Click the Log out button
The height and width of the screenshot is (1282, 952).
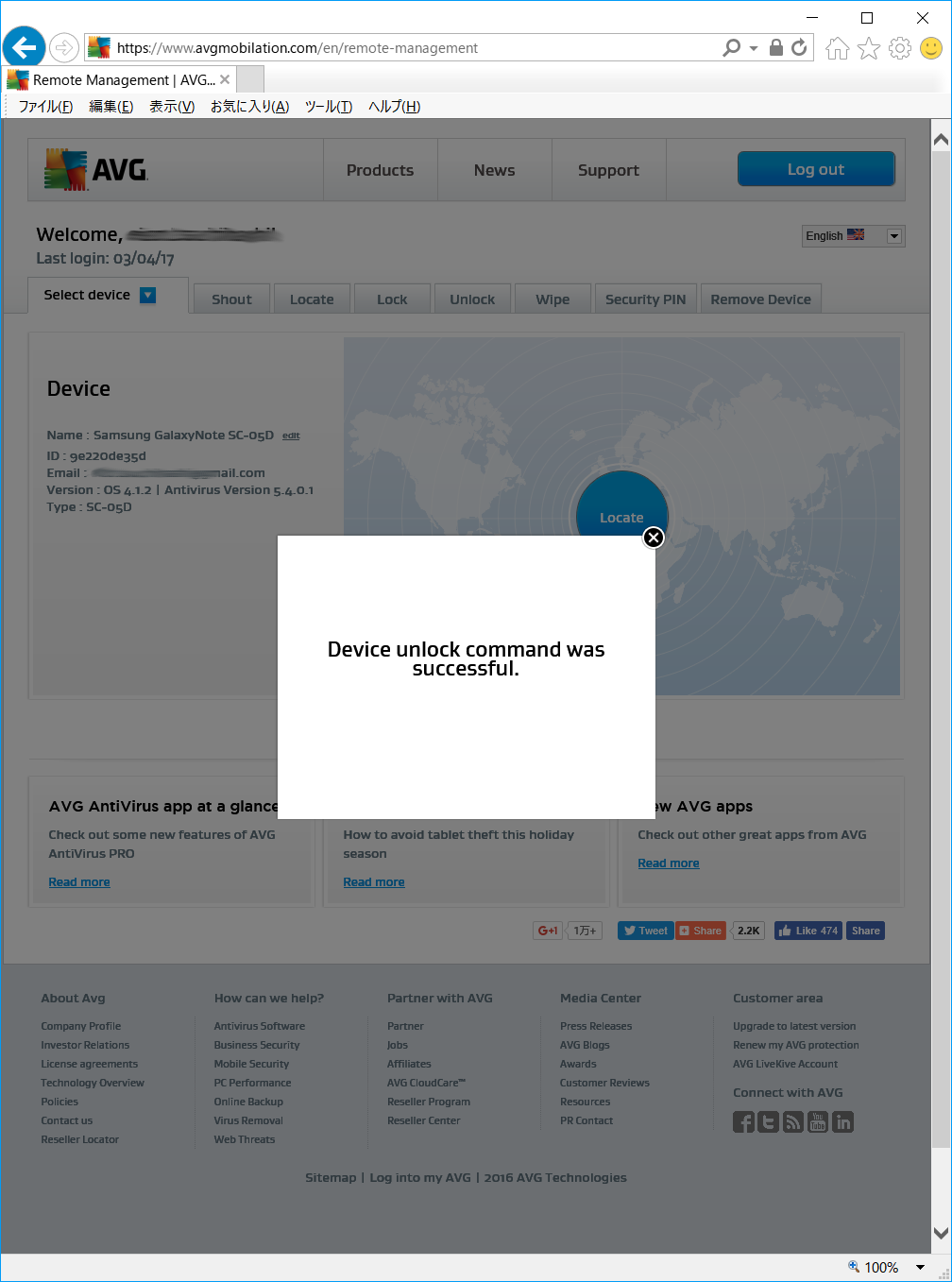tap(816, 169)
